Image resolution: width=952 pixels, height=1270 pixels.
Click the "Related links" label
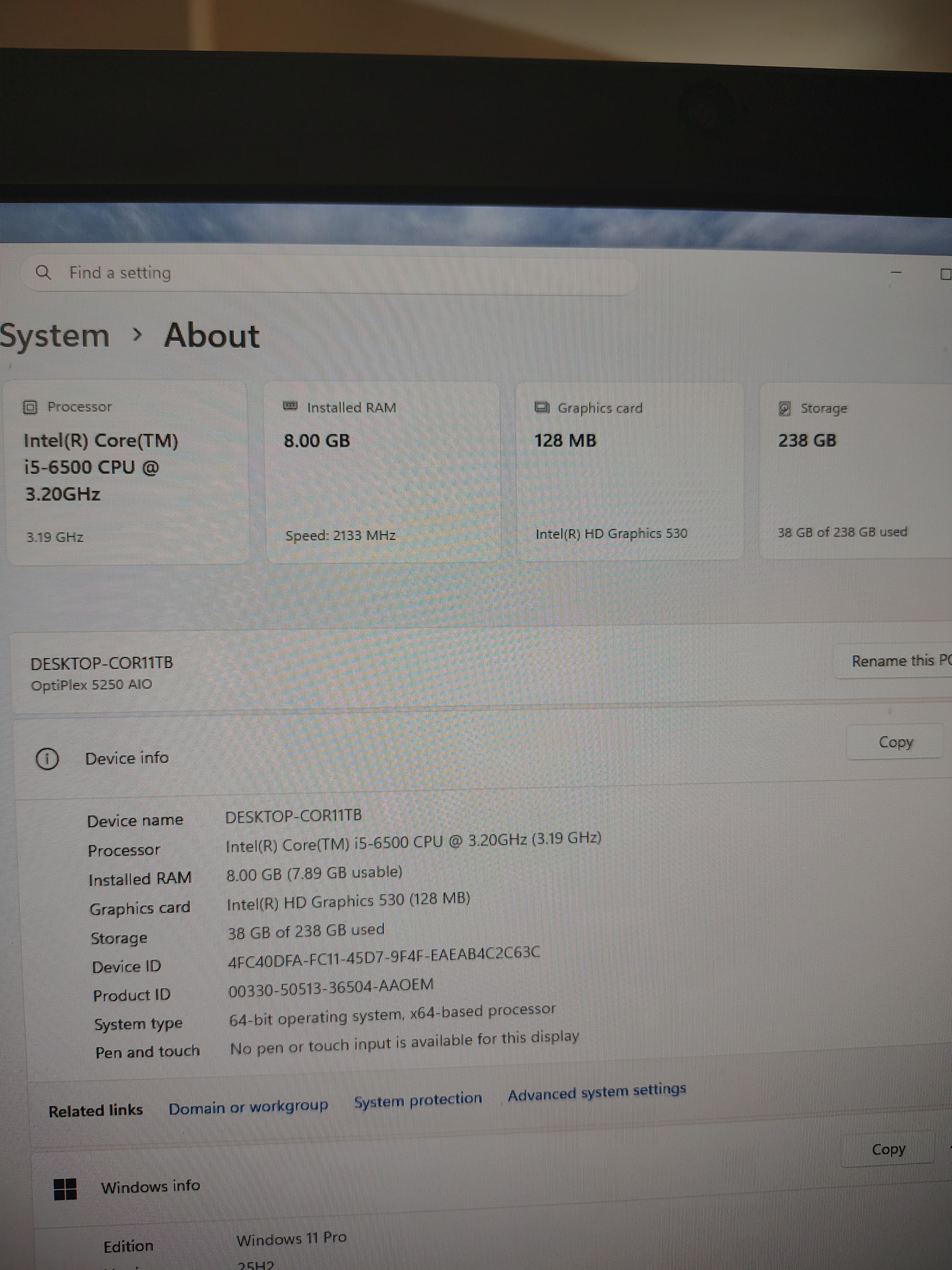pos(95,1111)
